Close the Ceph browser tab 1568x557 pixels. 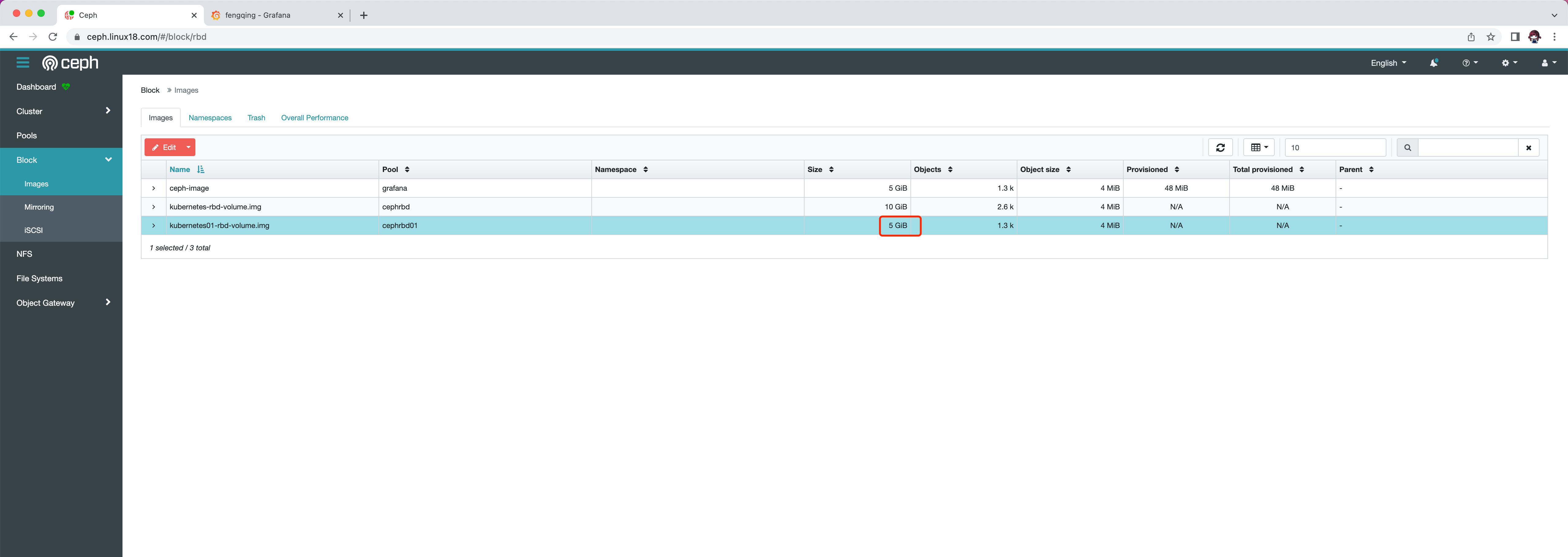[194, 15]
